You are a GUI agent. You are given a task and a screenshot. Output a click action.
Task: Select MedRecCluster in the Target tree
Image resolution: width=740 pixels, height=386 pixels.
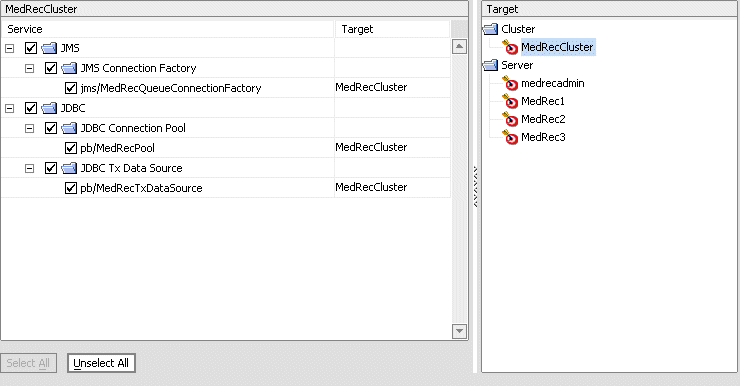[557, 47]
